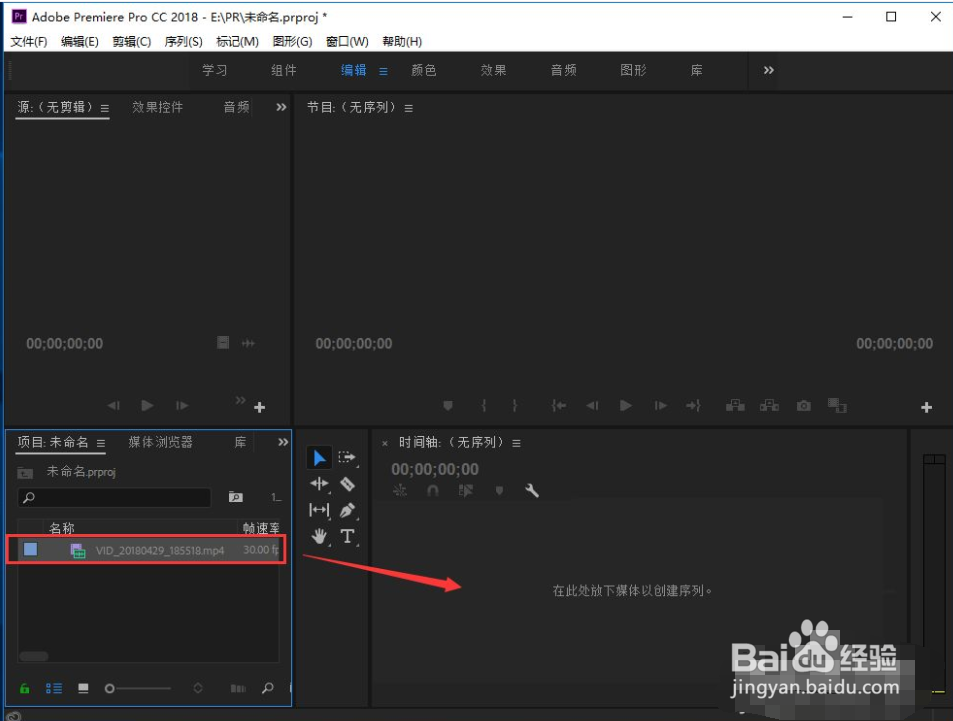Screen dimensions: 953x721
Task: Toggle Linked Selection in timeline
Action: (466, 490)
